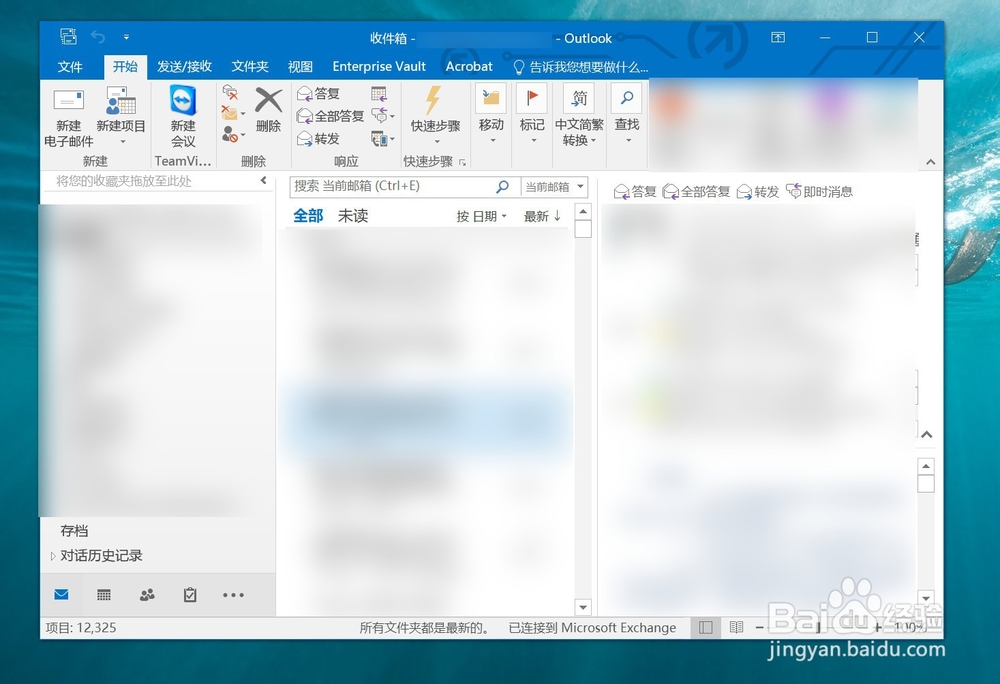
Task: Switch to Mail view in navigation bar
Action: [61, 595]
